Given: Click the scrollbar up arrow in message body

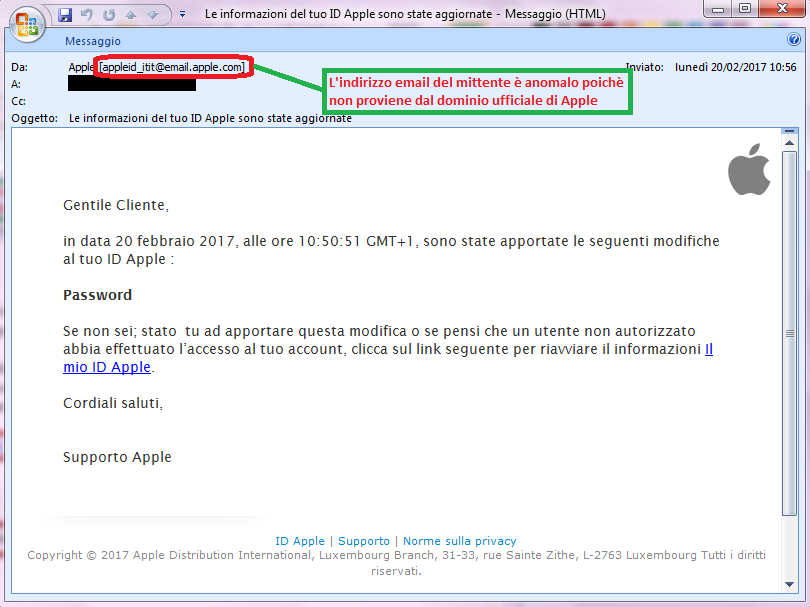Looking at the screenshot, I should coord(789,143).
